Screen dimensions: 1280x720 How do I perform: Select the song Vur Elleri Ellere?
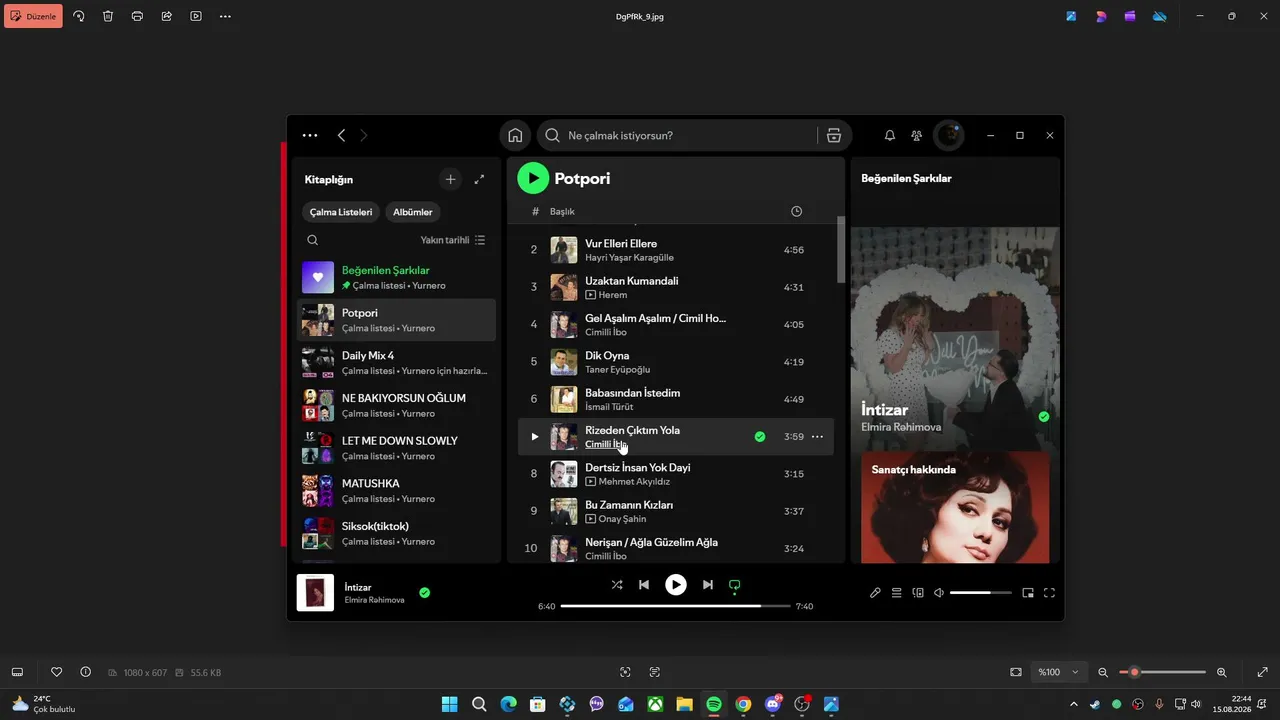click(621, 243)
